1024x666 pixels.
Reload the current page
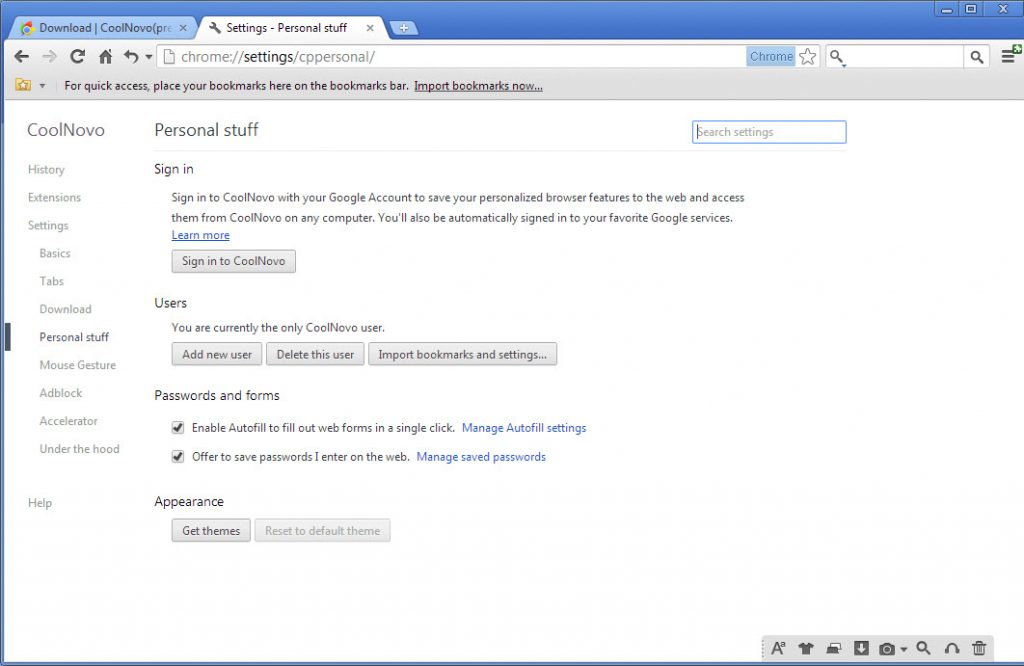[x=78, y=57]
